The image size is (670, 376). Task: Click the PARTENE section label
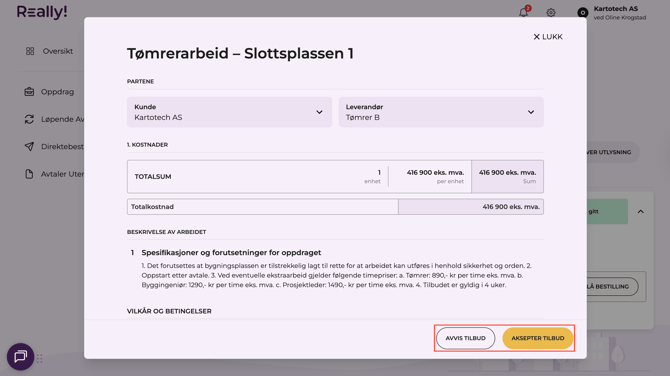coord(140,81)
